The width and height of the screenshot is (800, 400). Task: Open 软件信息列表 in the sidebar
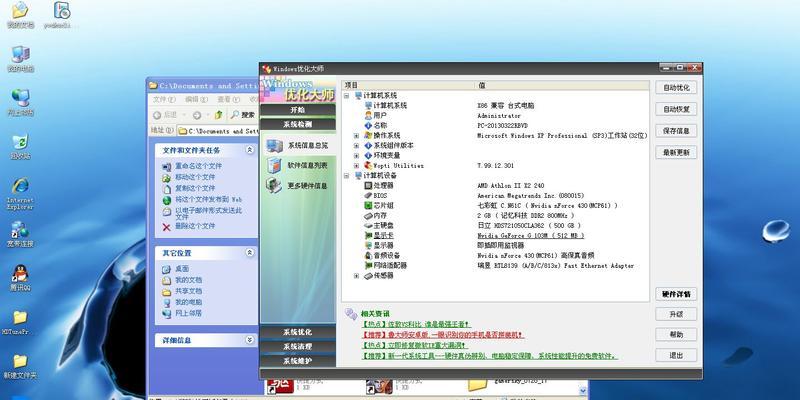click(x=297, y=166)
